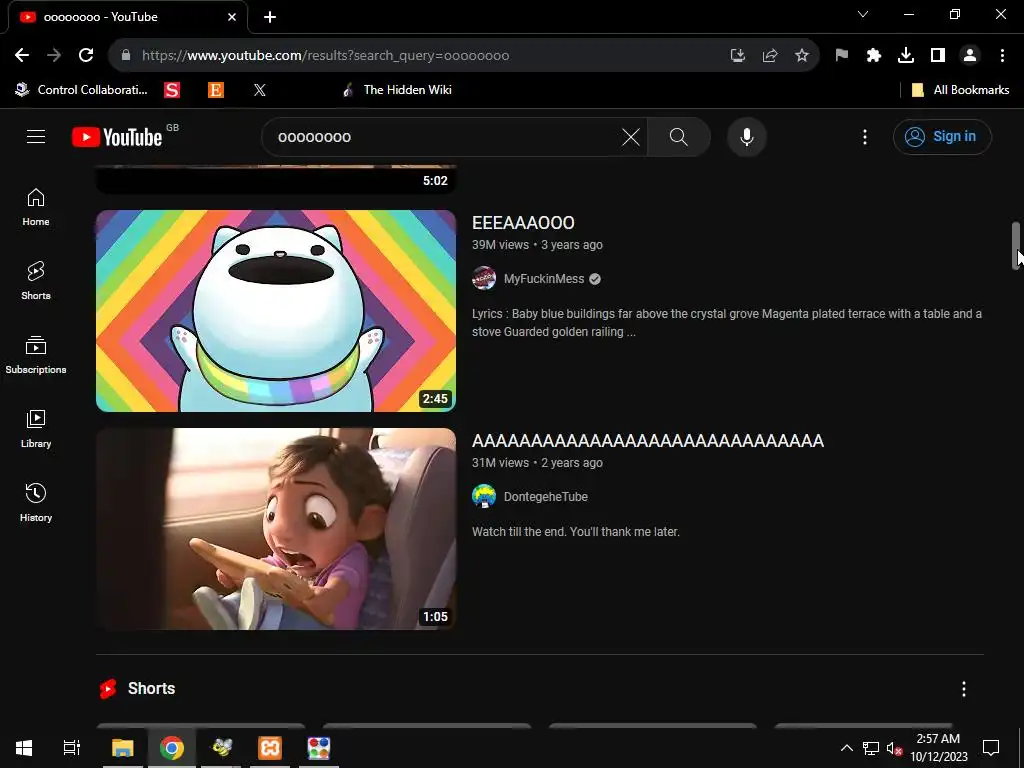
Task: Select the oooooooo - YouTube tab
Action: (127, 17)
